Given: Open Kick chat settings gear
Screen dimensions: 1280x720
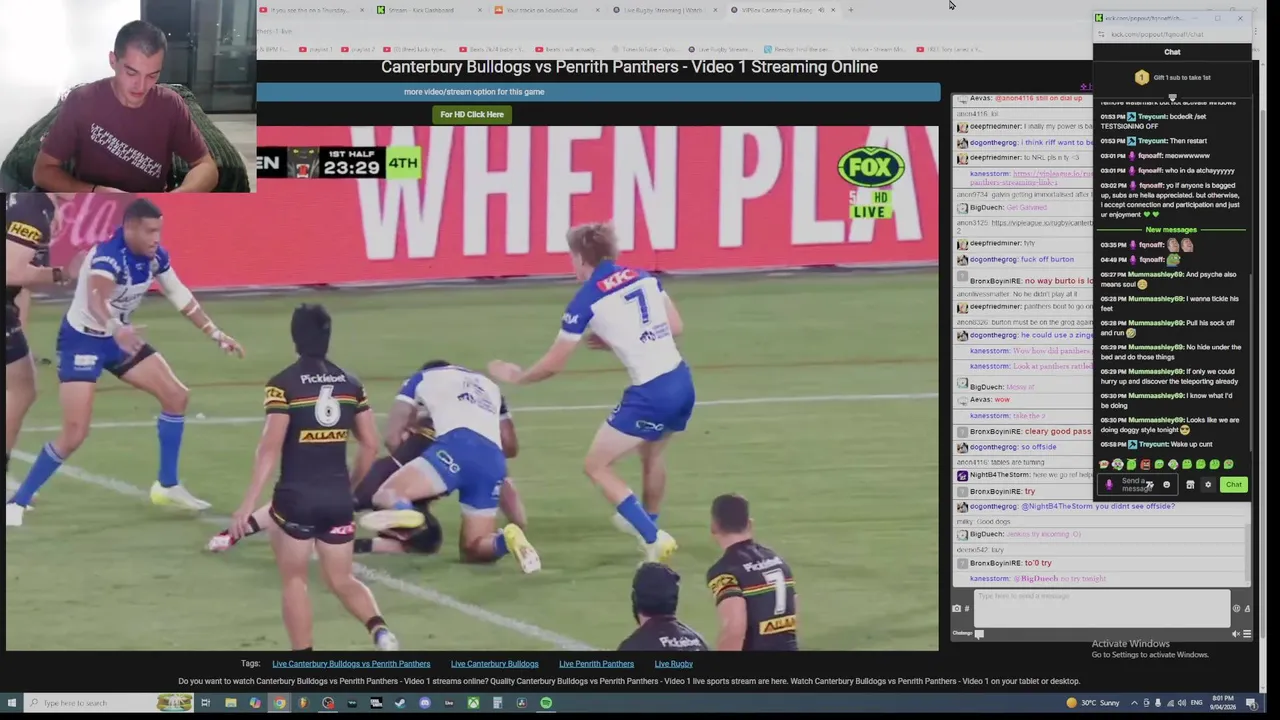Looking at the screenshot, I should tap(1207, 485).
